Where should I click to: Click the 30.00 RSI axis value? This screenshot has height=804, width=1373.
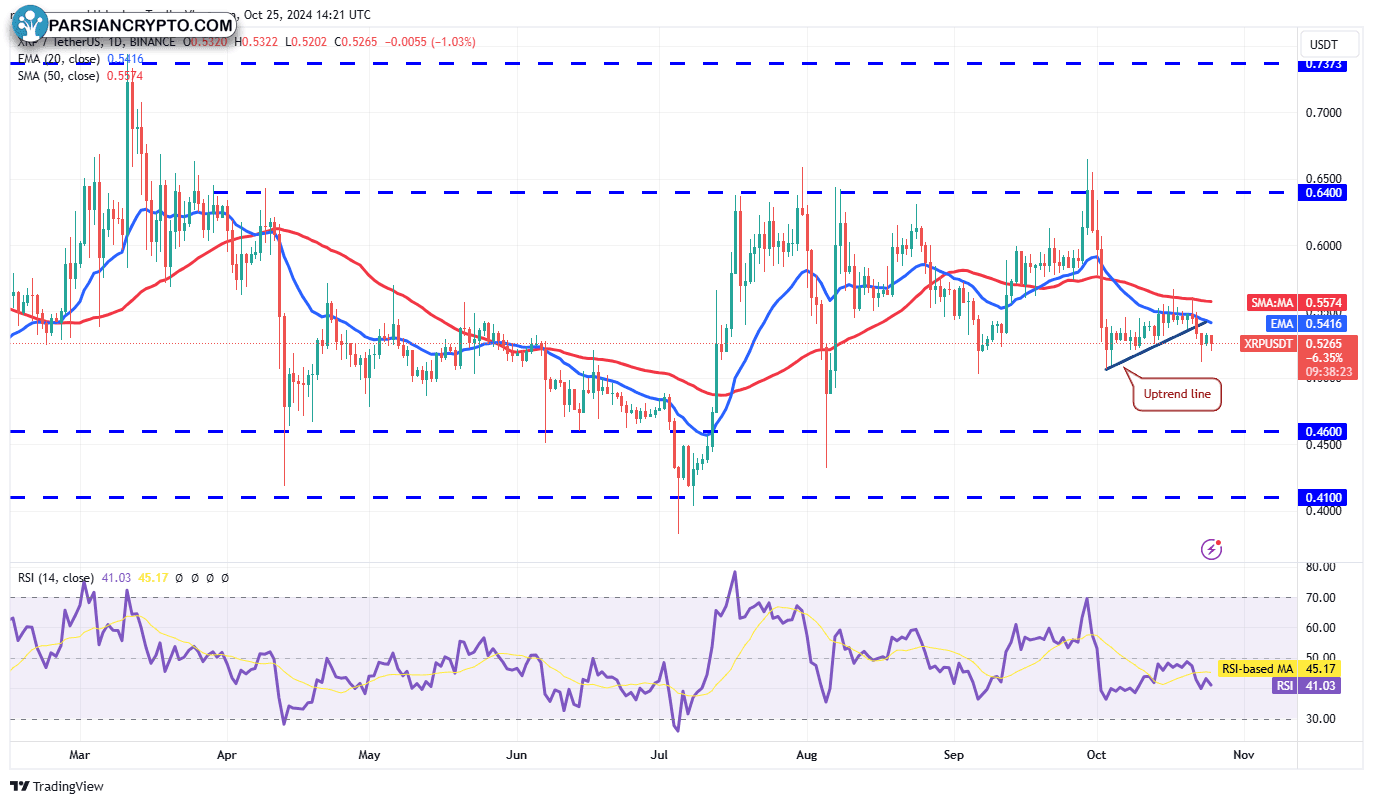1320,719
